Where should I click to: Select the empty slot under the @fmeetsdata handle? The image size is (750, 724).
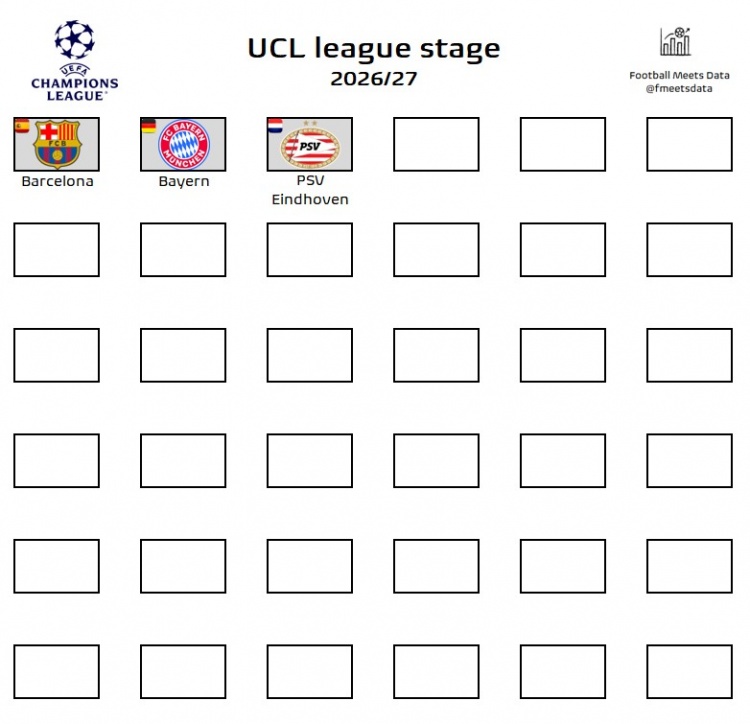coord(689,144)
